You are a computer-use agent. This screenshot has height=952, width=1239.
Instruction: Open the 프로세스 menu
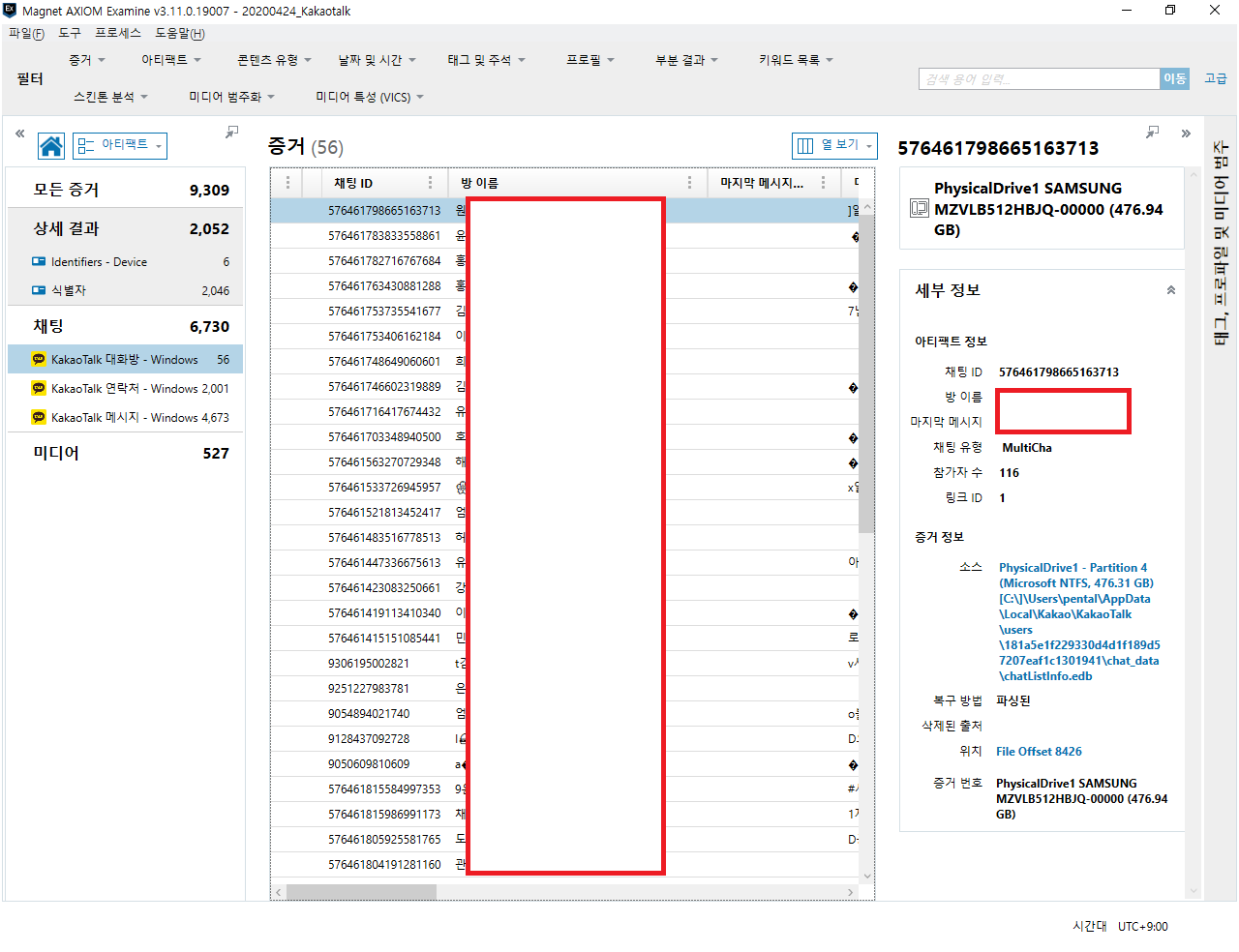tap(118, 33)
